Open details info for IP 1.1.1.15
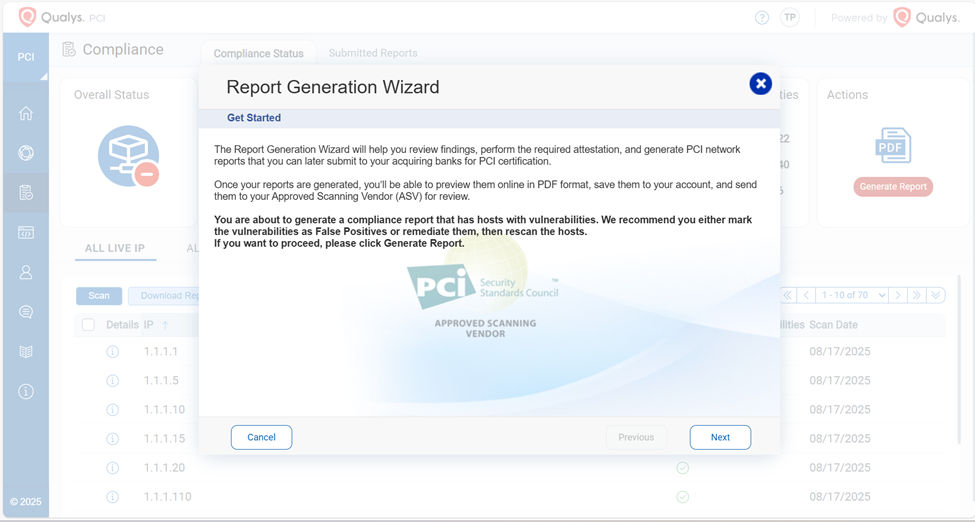This screenshot has height=522, width=975. [113, 439]
